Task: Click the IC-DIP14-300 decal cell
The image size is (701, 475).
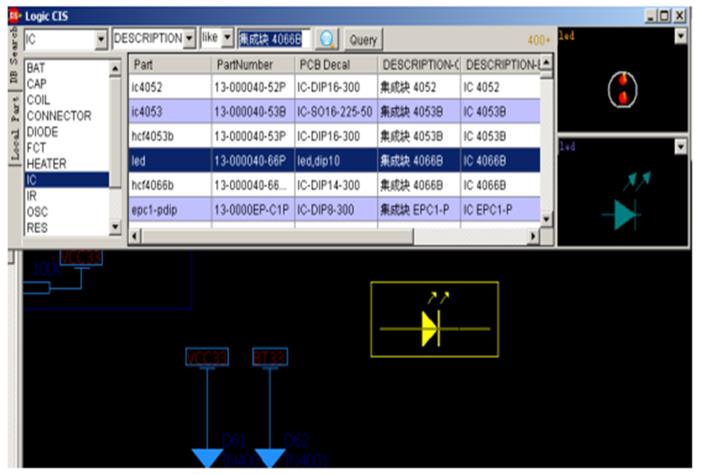Action: 336,185
